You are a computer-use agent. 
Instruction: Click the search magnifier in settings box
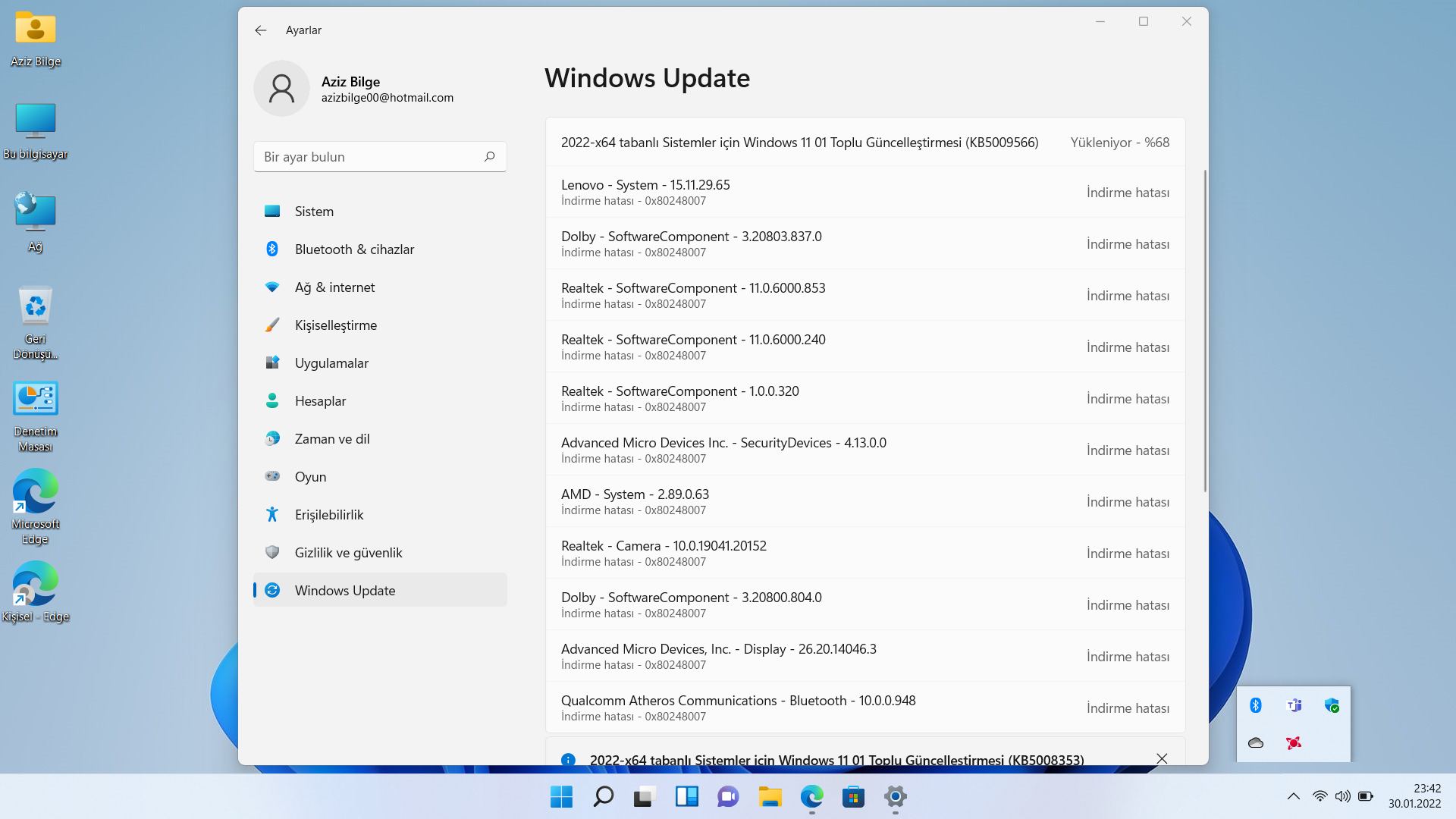click(489, 156)
